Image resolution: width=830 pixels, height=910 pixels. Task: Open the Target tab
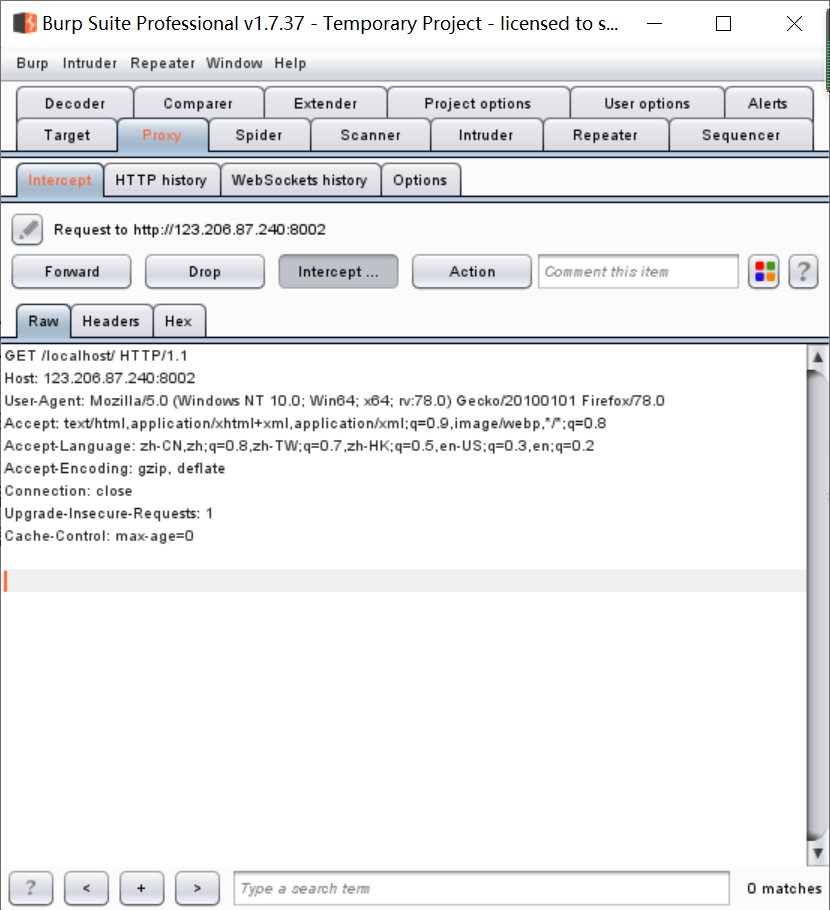point(67,135)
